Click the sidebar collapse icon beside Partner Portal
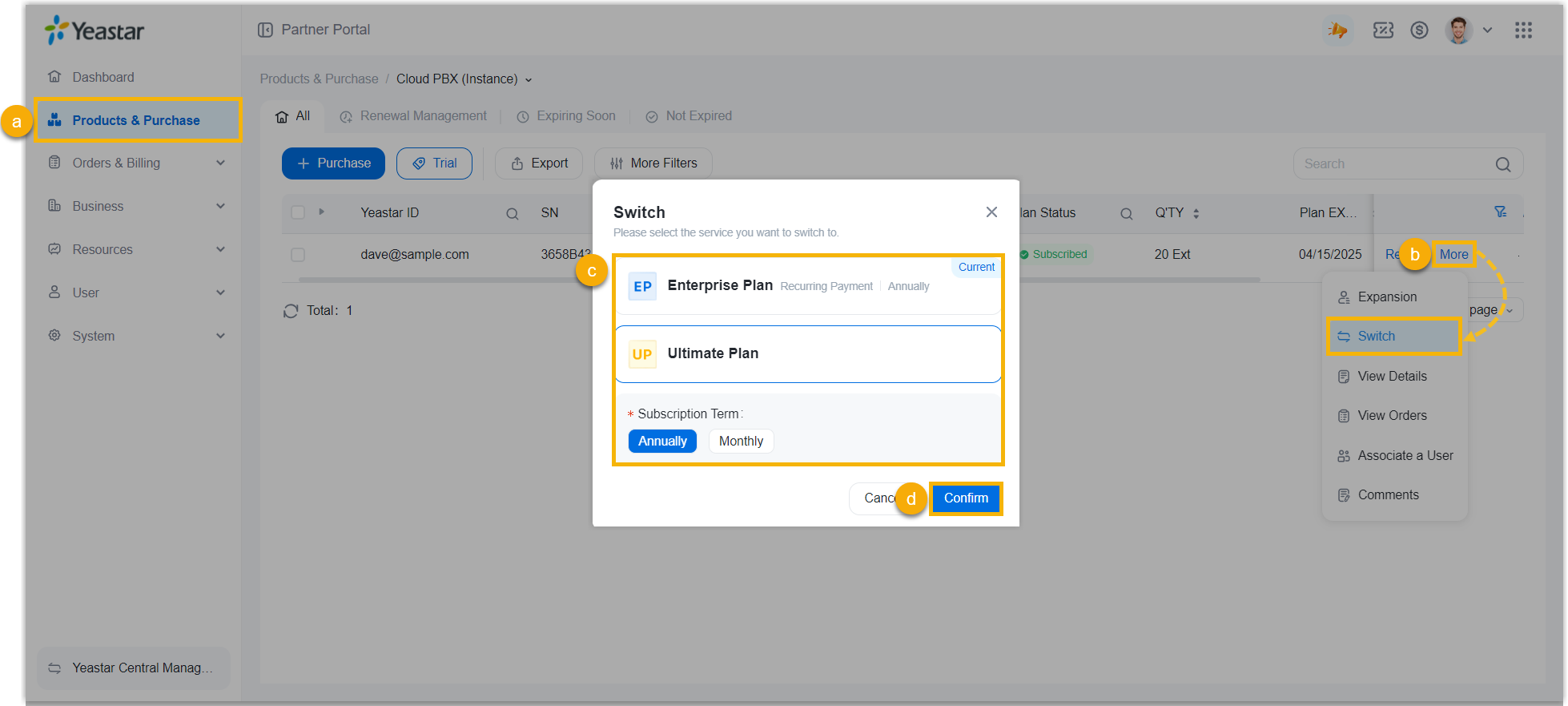The width and height of the screenshot is (1568, 706). [265, 30]
